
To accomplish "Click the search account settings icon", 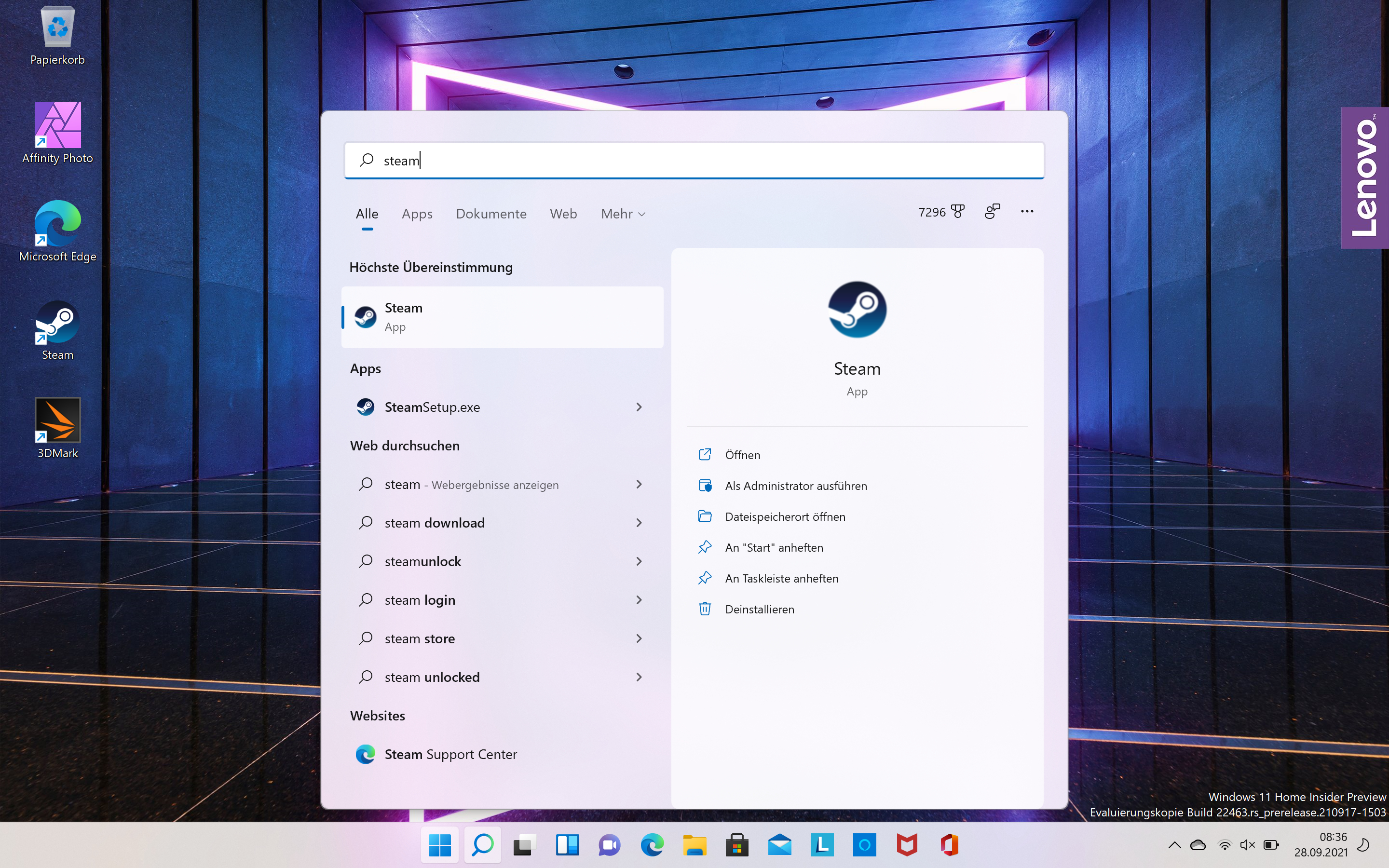I will click(993, 212).
